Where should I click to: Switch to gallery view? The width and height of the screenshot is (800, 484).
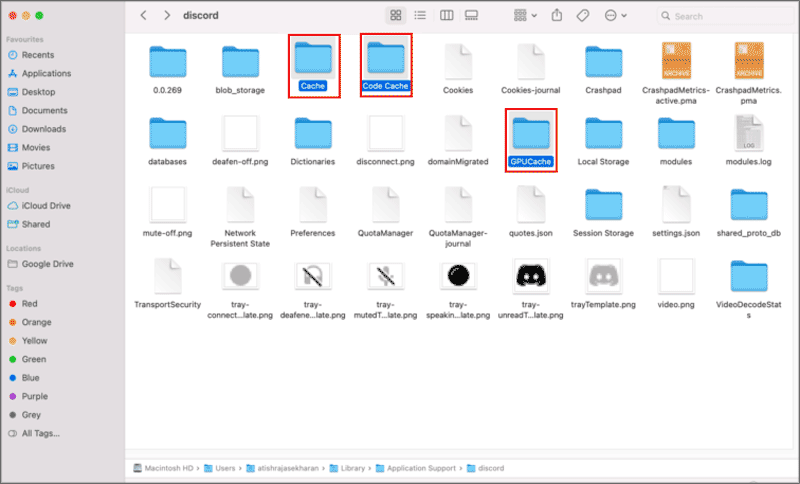coord(471,15)
